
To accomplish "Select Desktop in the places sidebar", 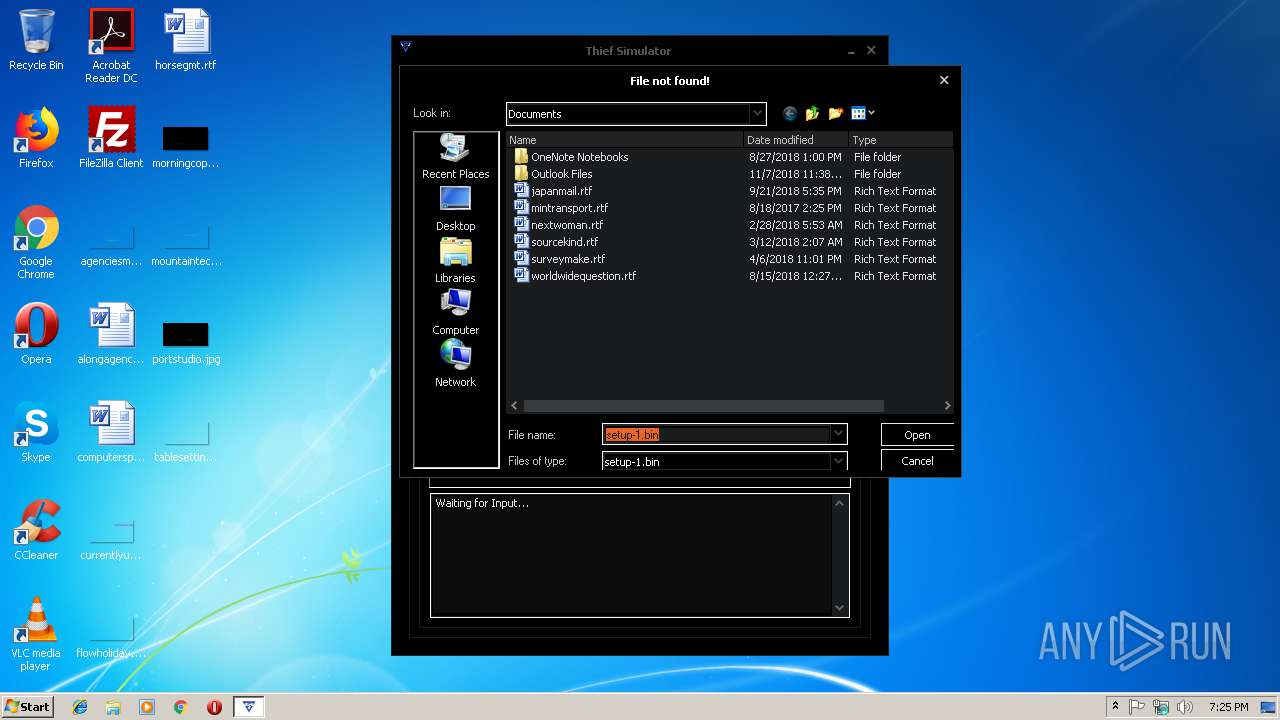I will [455, 209].
